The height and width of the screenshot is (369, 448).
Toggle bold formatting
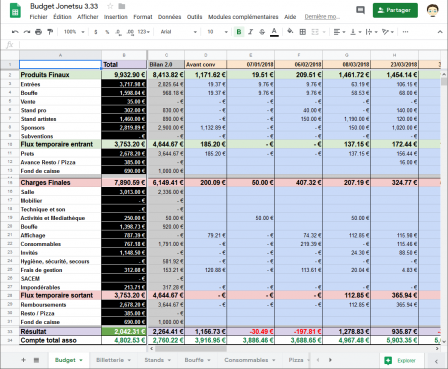coord(239,32)
